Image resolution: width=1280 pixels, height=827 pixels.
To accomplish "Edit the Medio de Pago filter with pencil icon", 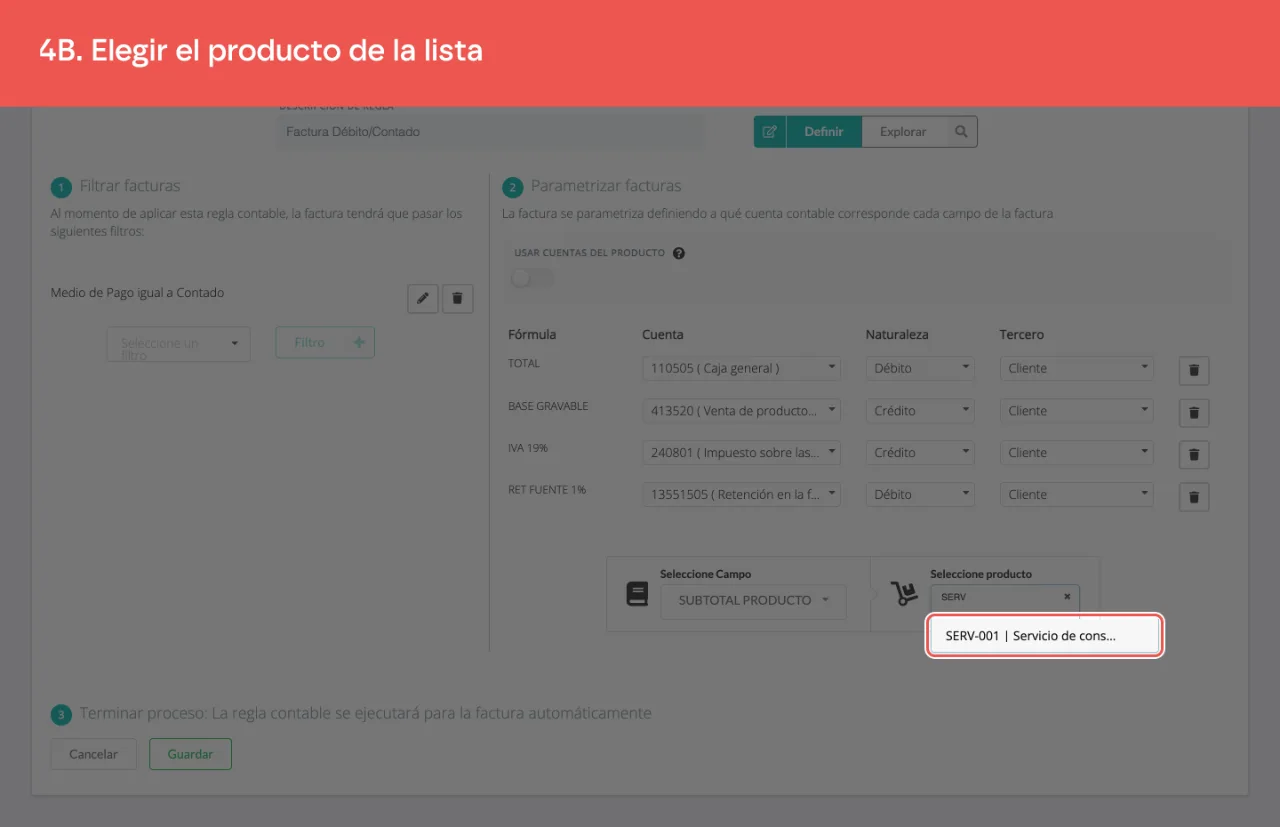I will (423, 298).
